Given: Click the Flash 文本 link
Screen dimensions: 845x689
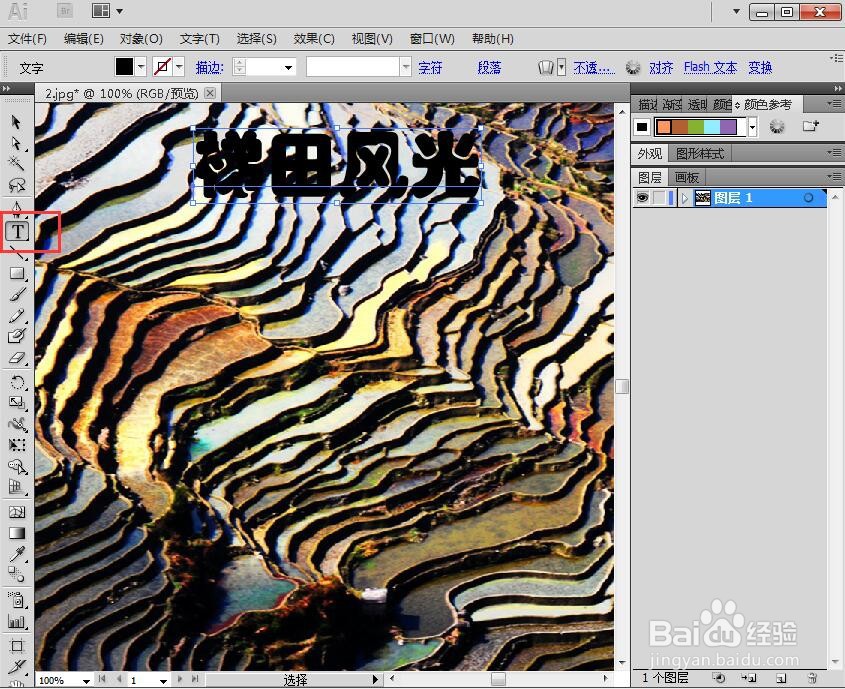Looking at the screenshot, I should coord(710,67).
